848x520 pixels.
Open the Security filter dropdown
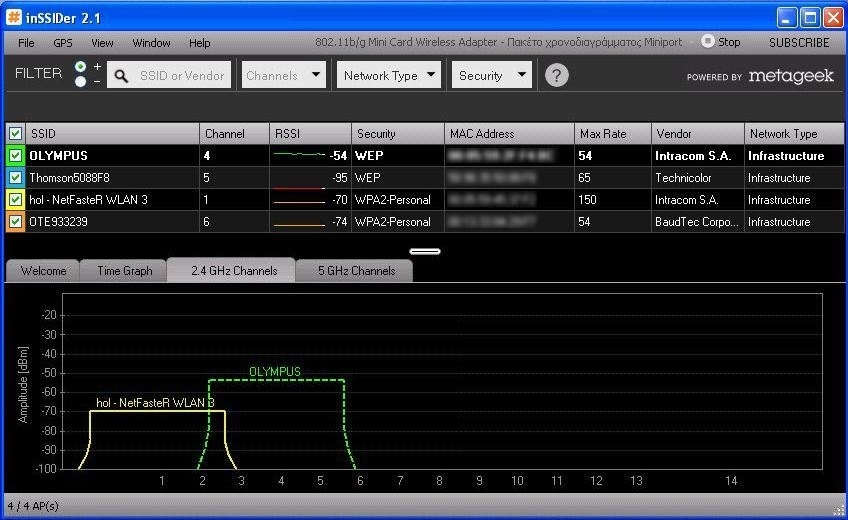tap(492, 75)
